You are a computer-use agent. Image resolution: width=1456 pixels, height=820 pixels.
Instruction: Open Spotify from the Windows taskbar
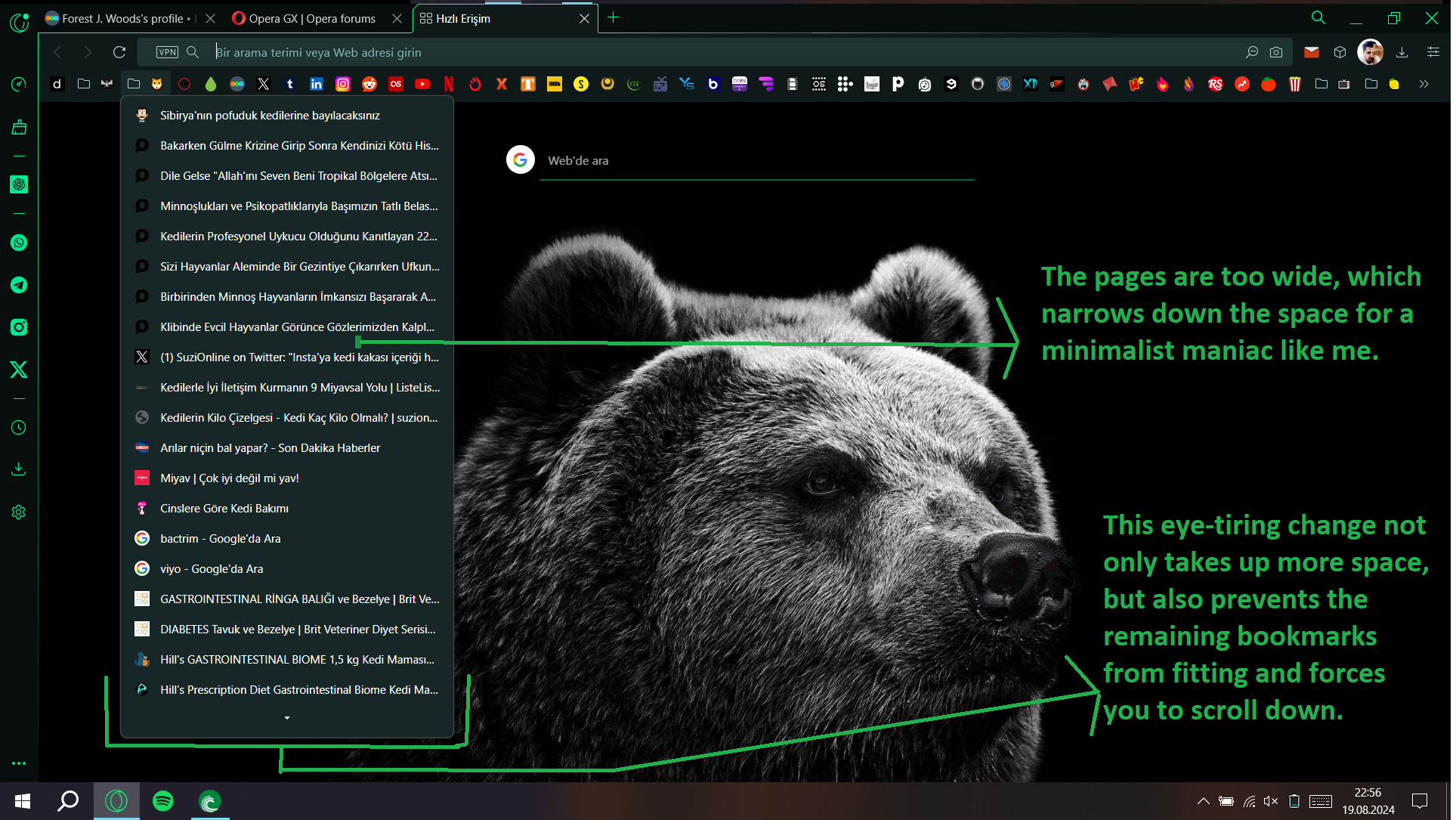[163, 801]
